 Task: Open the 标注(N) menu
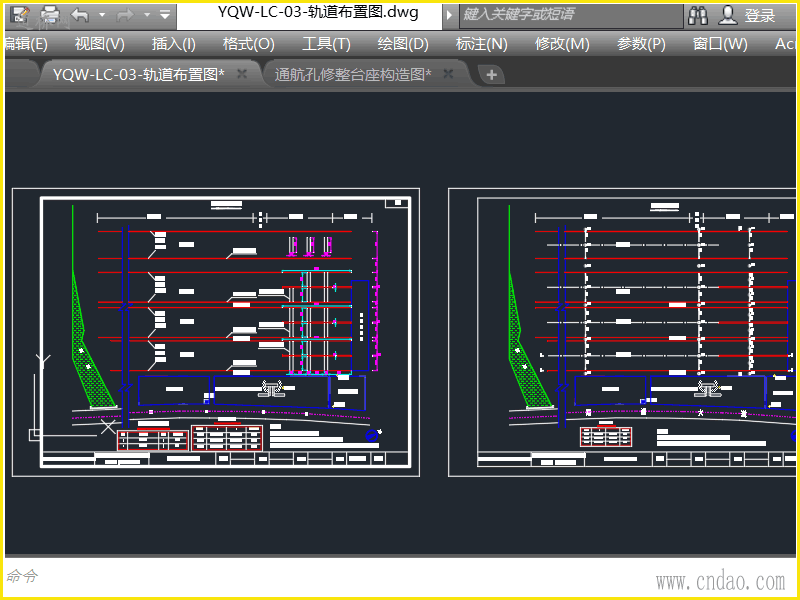(481, 44)
